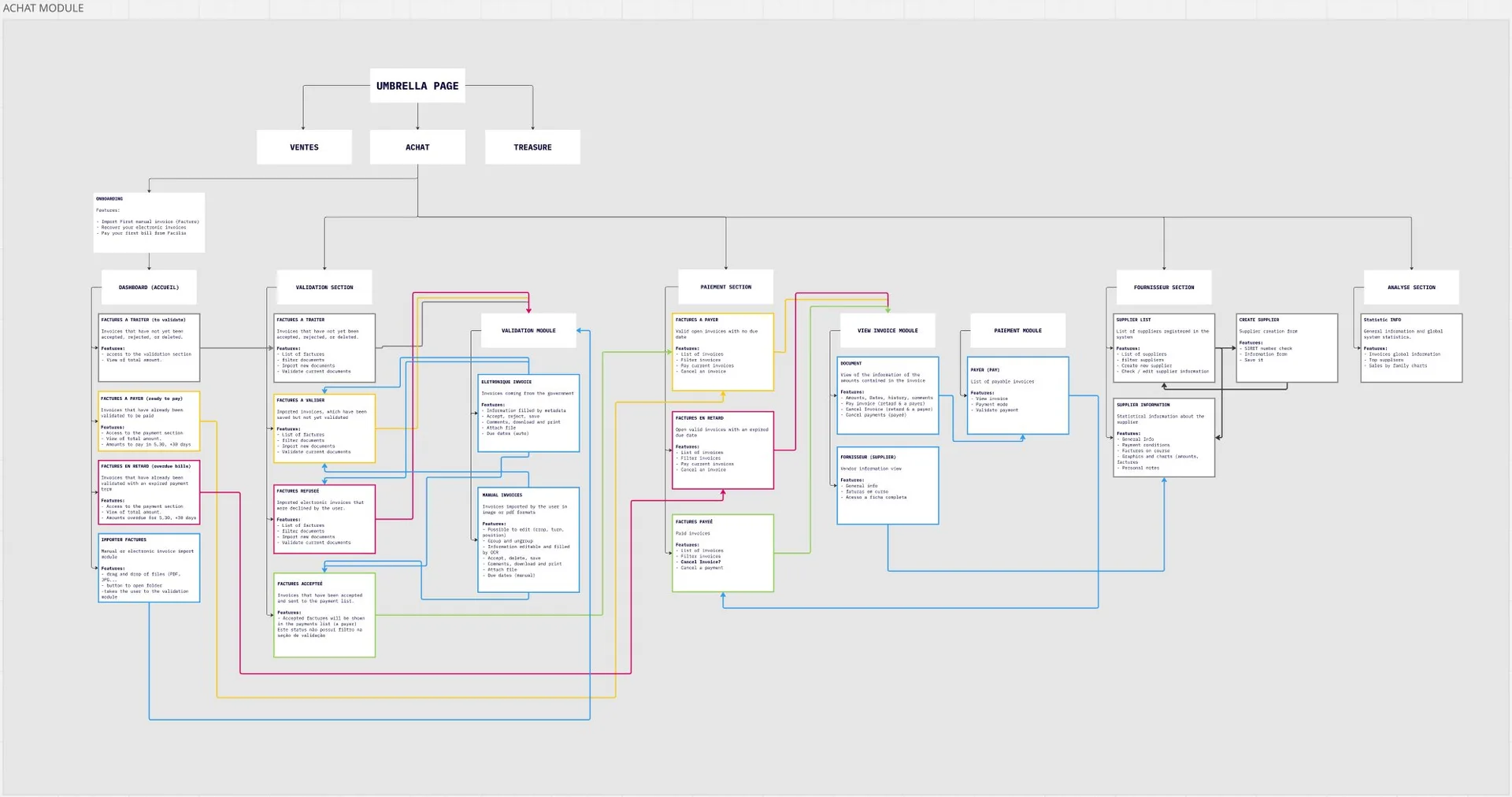Select FACTURES A TRAITER (to validate) card
The image size is (1512, 797).
click(149, 347)
